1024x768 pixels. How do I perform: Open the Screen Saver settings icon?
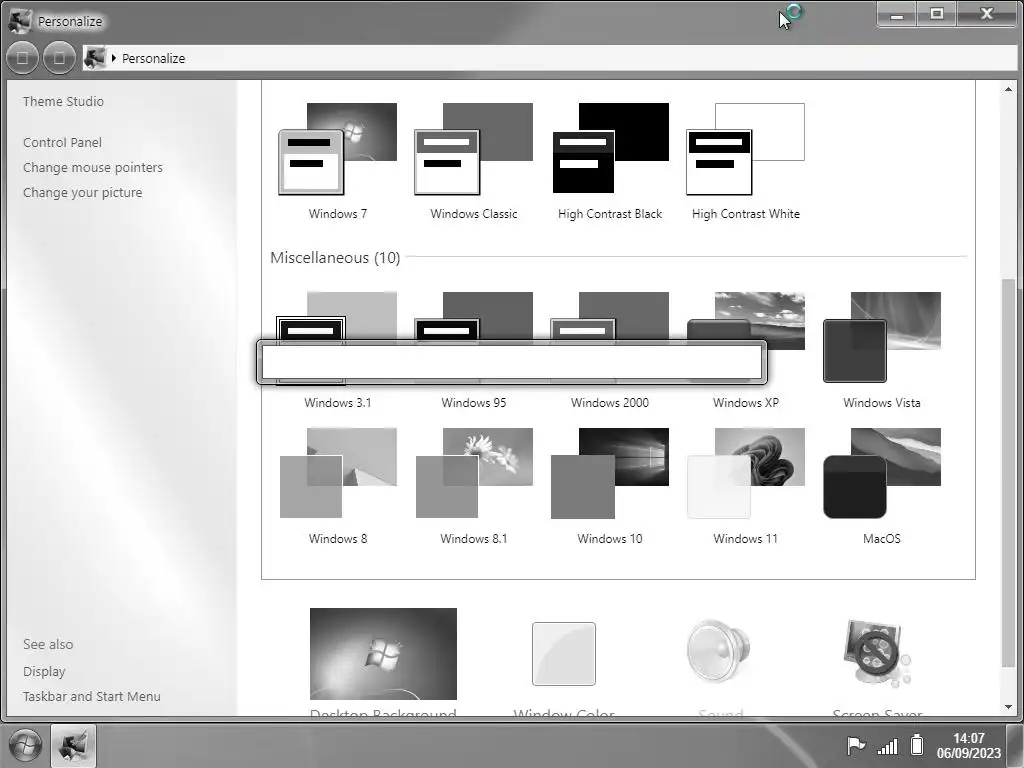876,654
